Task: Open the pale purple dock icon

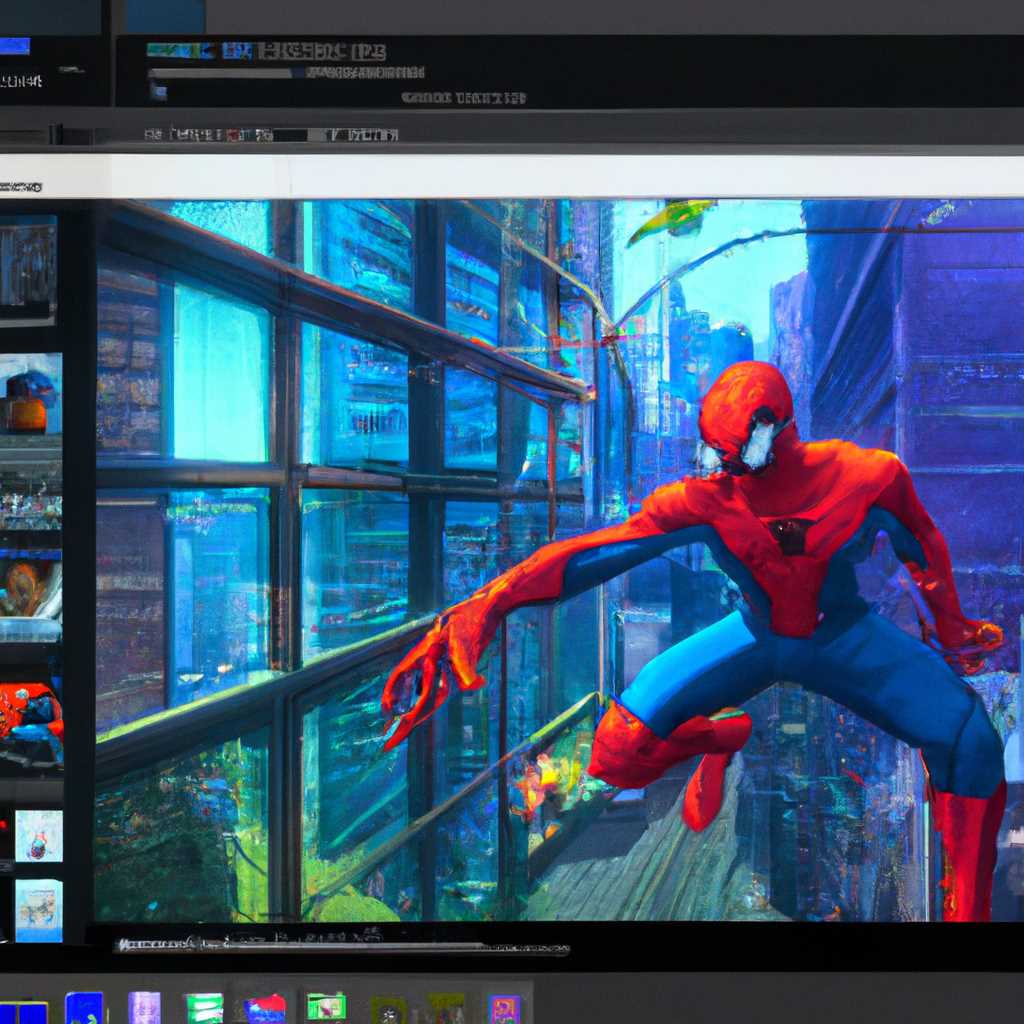Action: pyautogui.click(x=144, y=1008)
